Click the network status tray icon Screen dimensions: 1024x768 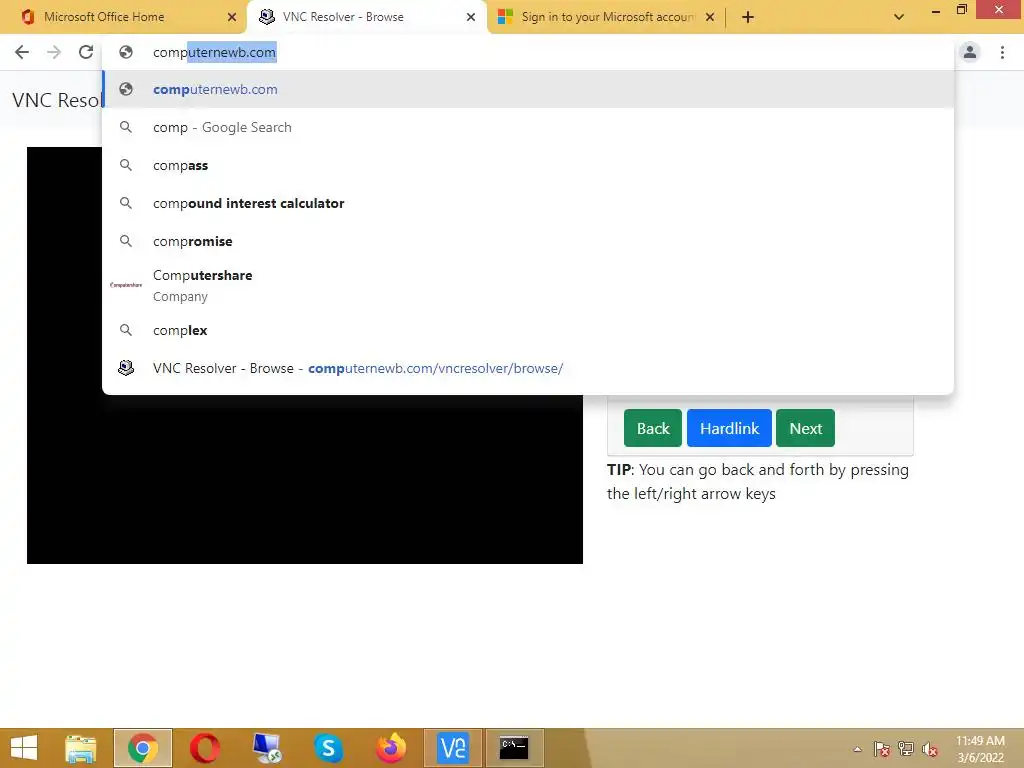pos(906,749)
